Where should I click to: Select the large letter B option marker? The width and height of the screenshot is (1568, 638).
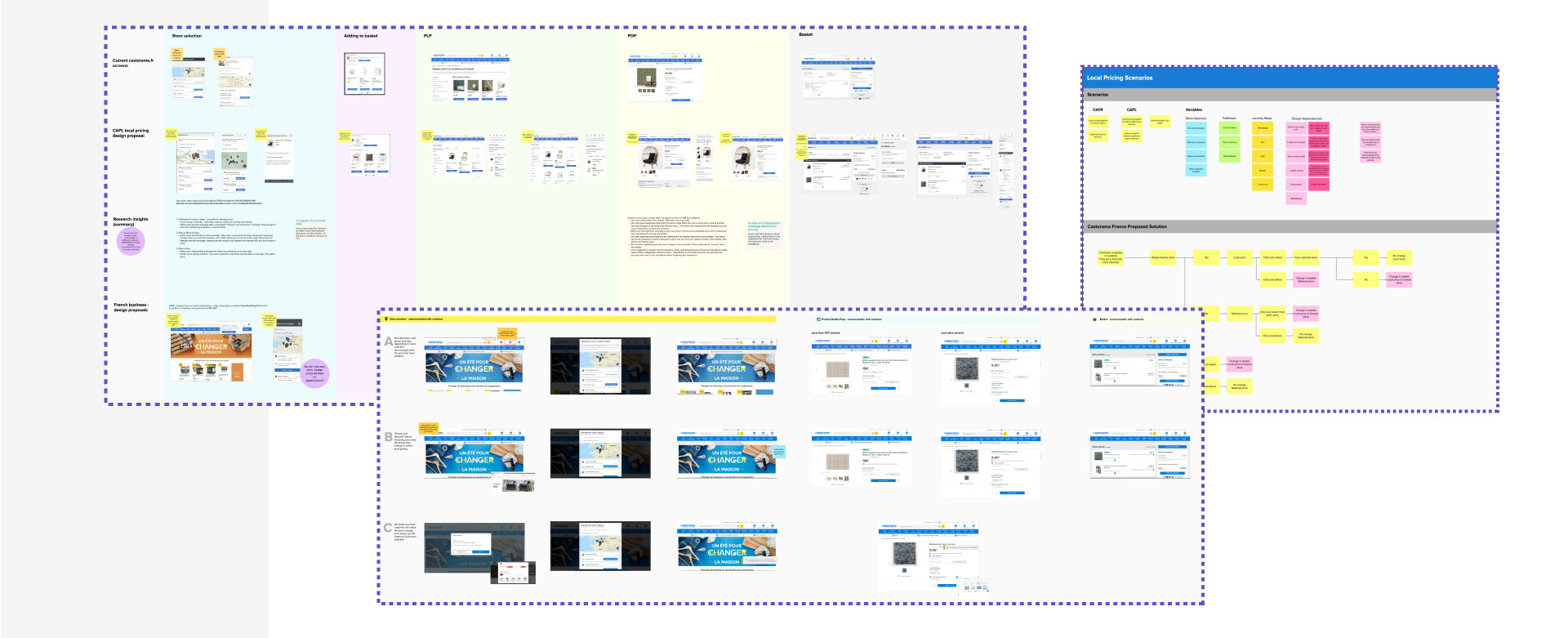389,437
